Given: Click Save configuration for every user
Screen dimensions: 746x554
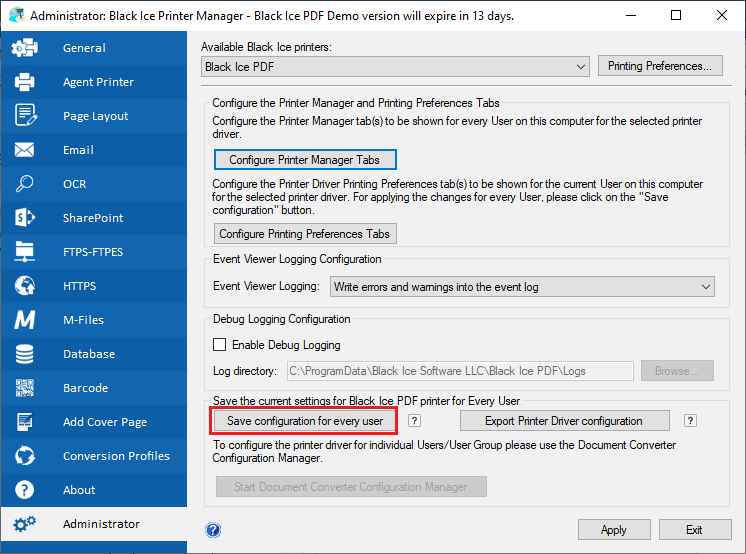Looking at the screenshot, I should (x=305, y=421).
